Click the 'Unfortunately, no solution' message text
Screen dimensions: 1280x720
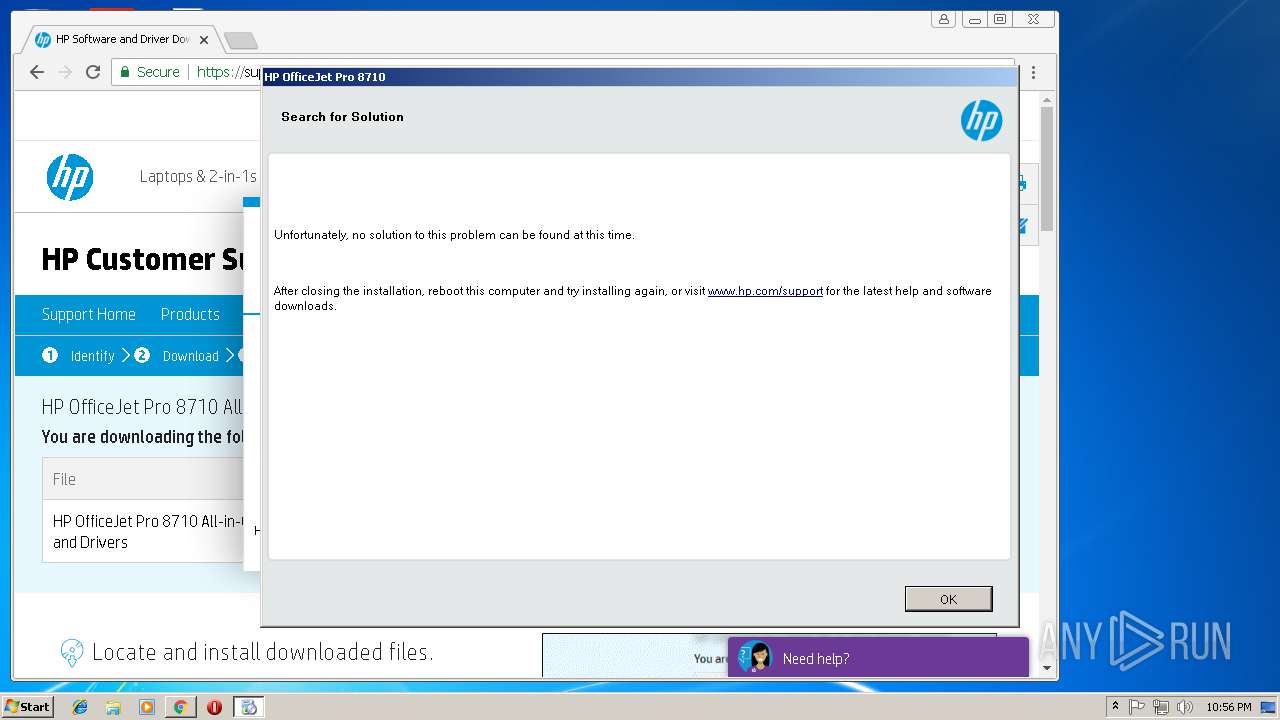pos(454,235)
